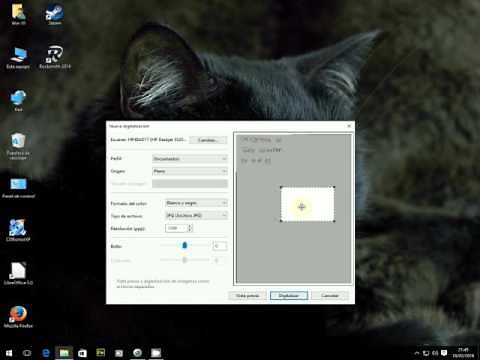This screenshot has height=360, width=480.
Task: Select the user folder icon at top-left of desktop
Action: point(18,15)
